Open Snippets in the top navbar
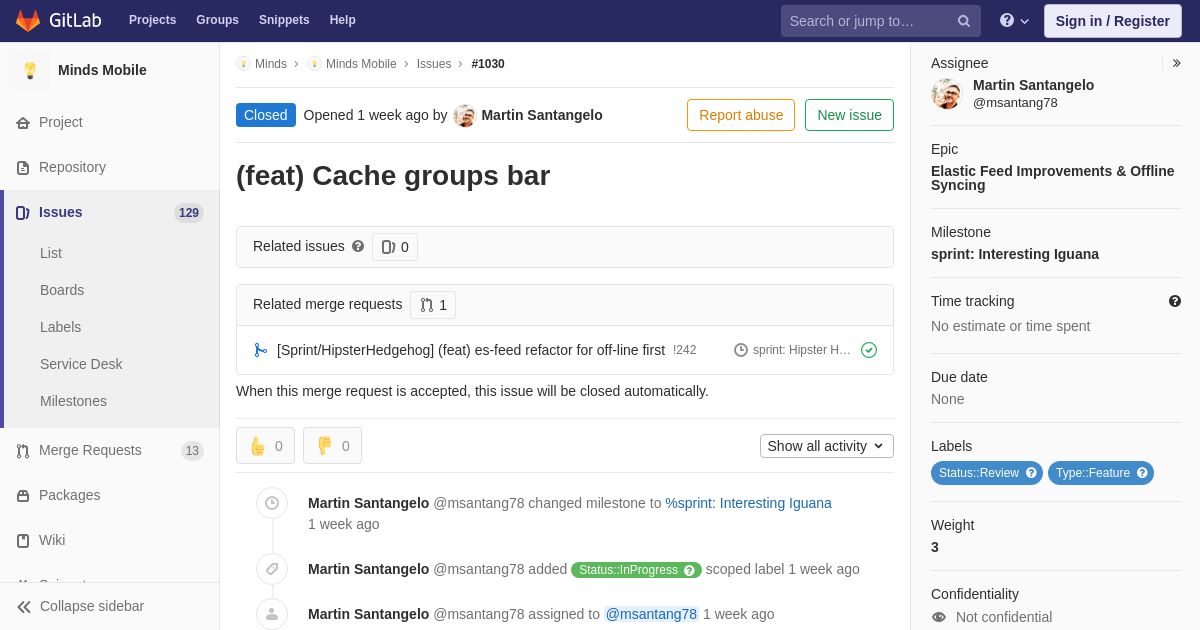Viewport: 1200px width, 630px height. pyautogui.click(x=284, y=20)
